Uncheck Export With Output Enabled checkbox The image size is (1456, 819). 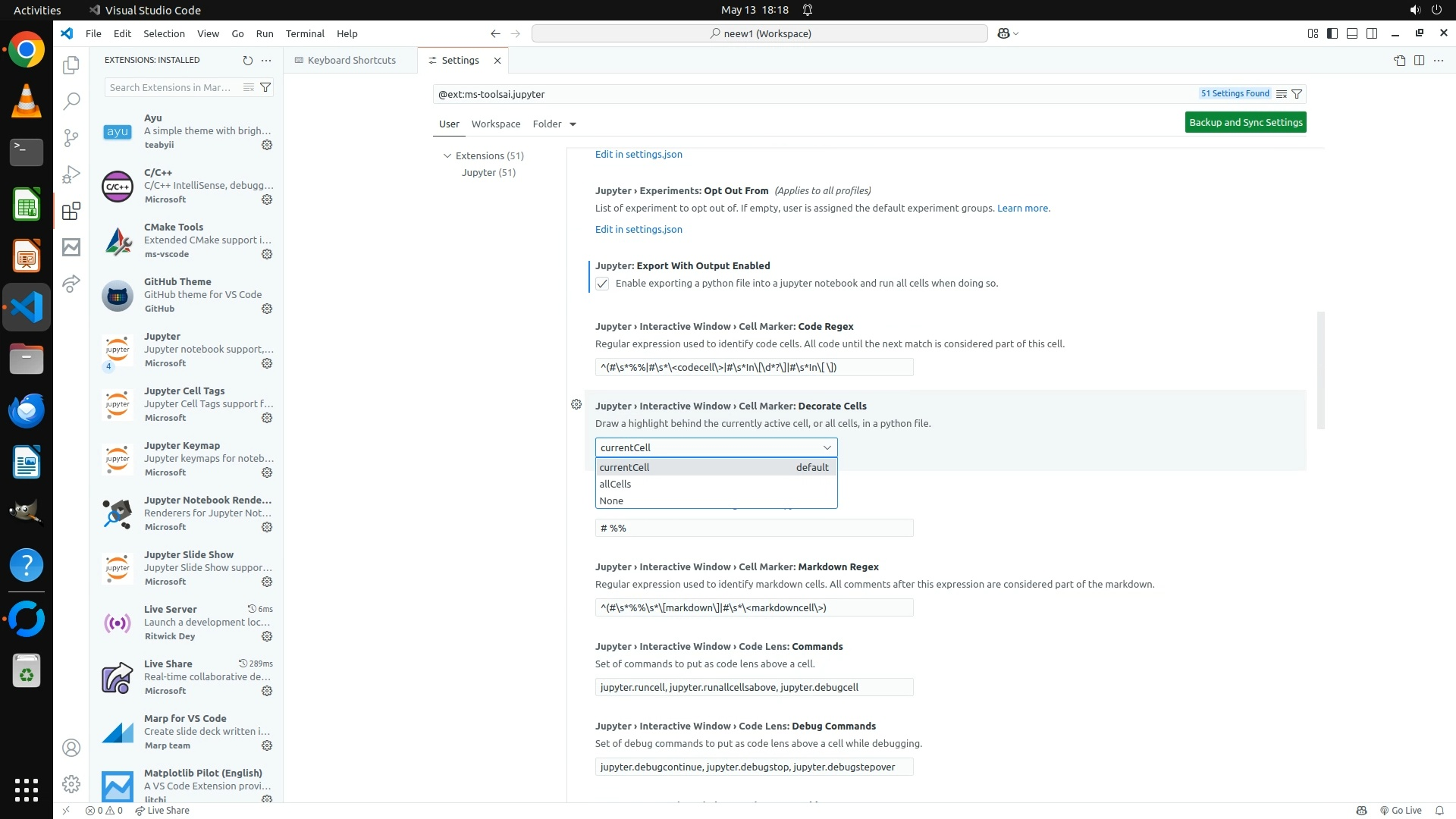(602, 284)
